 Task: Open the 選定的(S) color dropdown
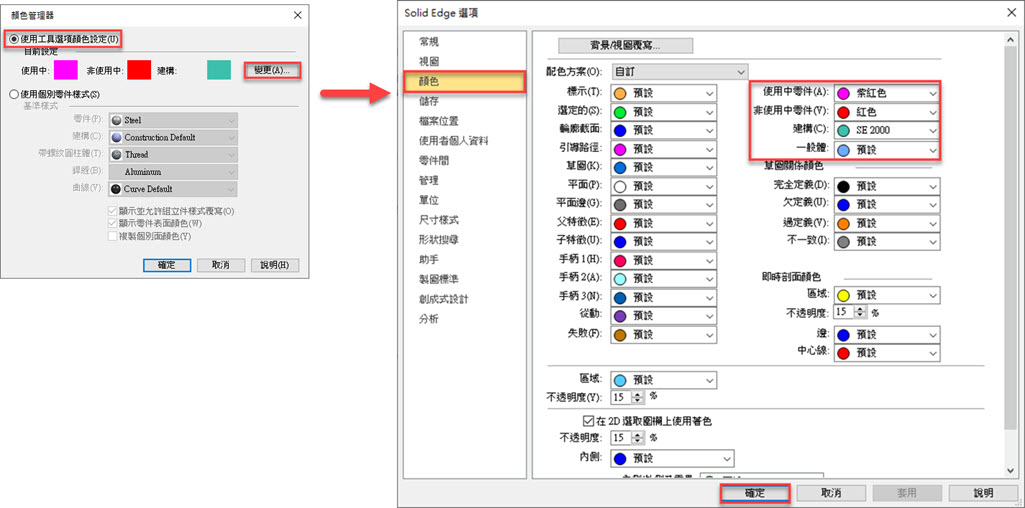(664, 112)
